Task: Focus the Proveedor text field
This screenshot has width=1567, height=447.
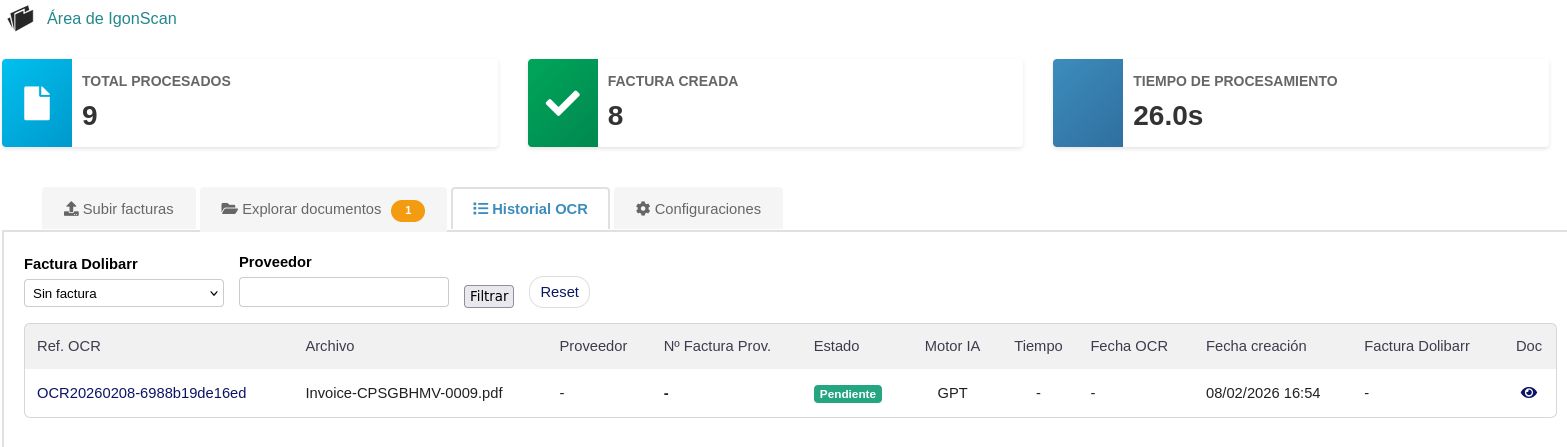Action: coord(344,292)
